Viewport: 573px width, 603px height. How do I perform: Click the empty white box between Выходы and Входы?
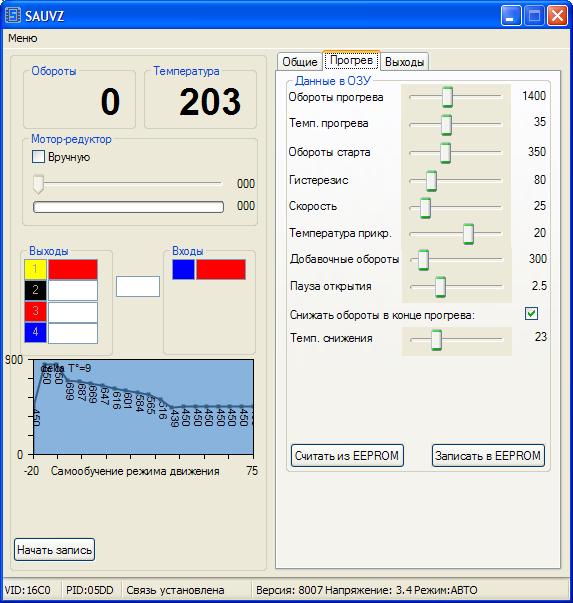[138, 287]
